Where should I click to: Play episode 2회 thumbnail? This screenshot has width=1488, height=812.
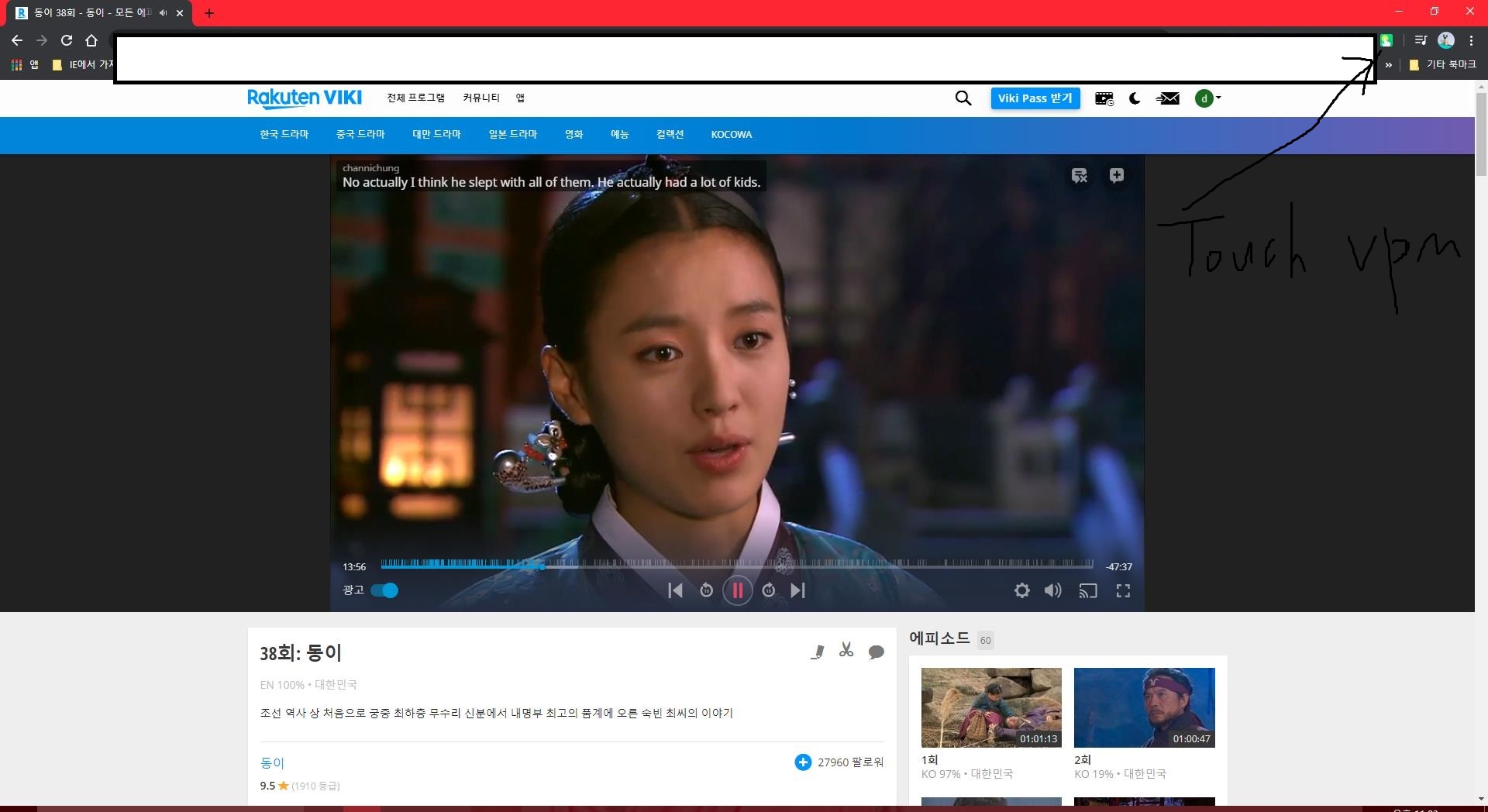pyautogui.click(x=1144, y=707)
